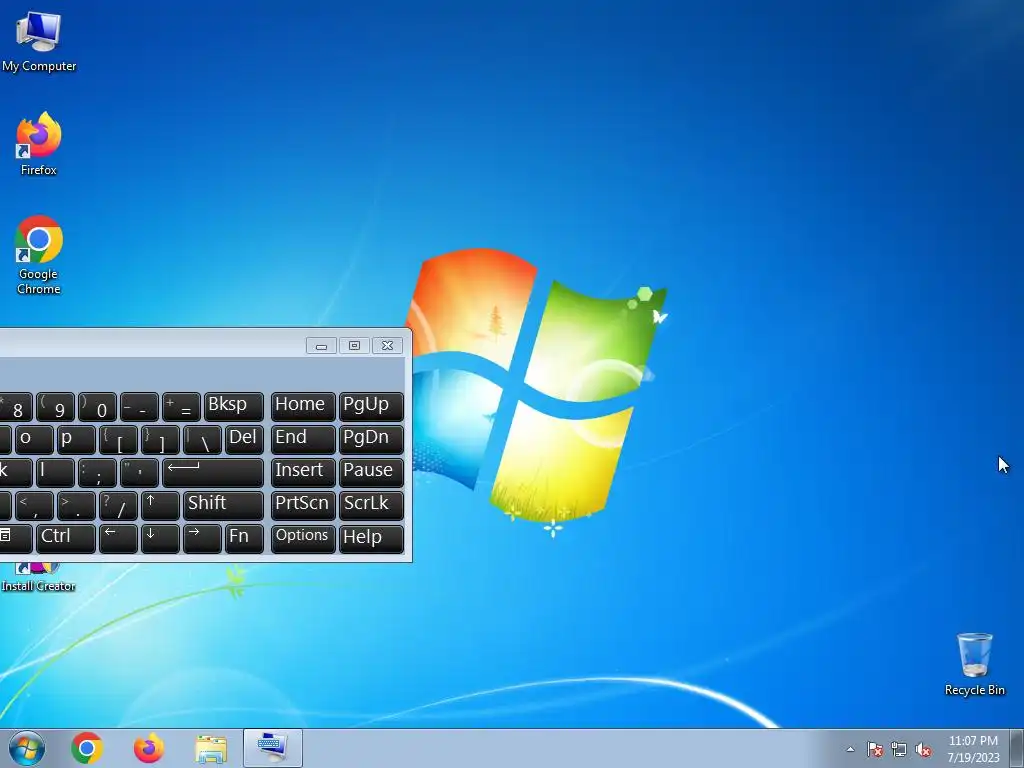Screen dimensions: 1024x768
Task: Tap the Pause key
Action: [371, 472]
